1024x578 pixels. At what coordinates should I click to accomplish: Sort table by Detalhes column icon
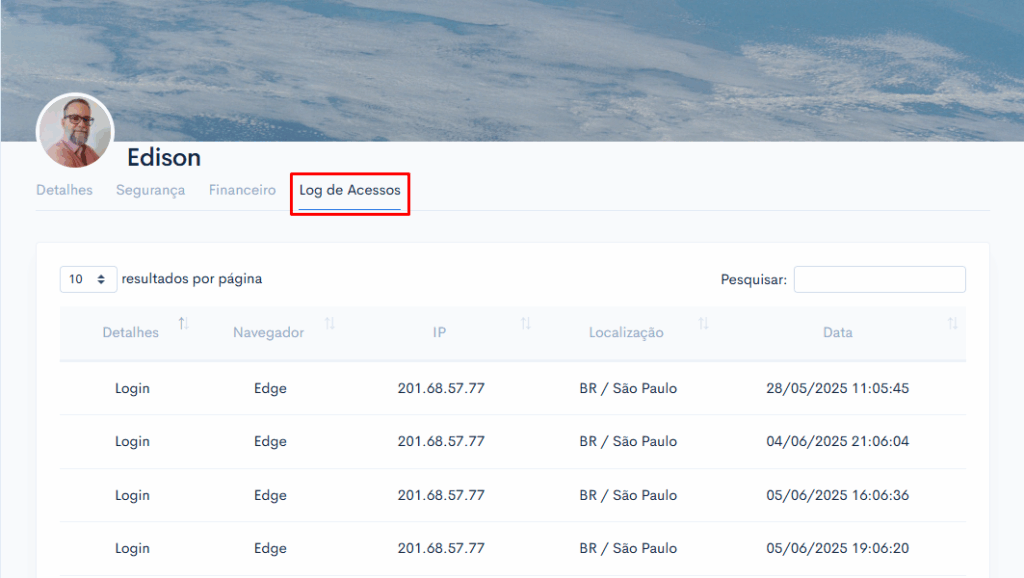point(184,323)
